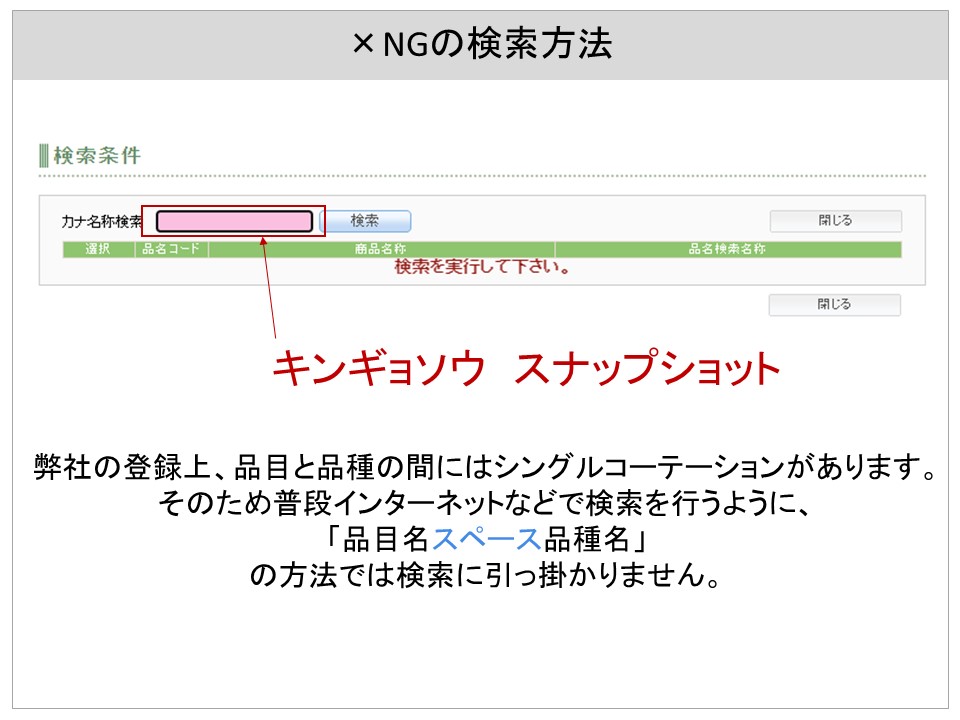Click the pink カナ名称検索 input field
The height and width of the screenshot is (720, 960).
point(235,221)
